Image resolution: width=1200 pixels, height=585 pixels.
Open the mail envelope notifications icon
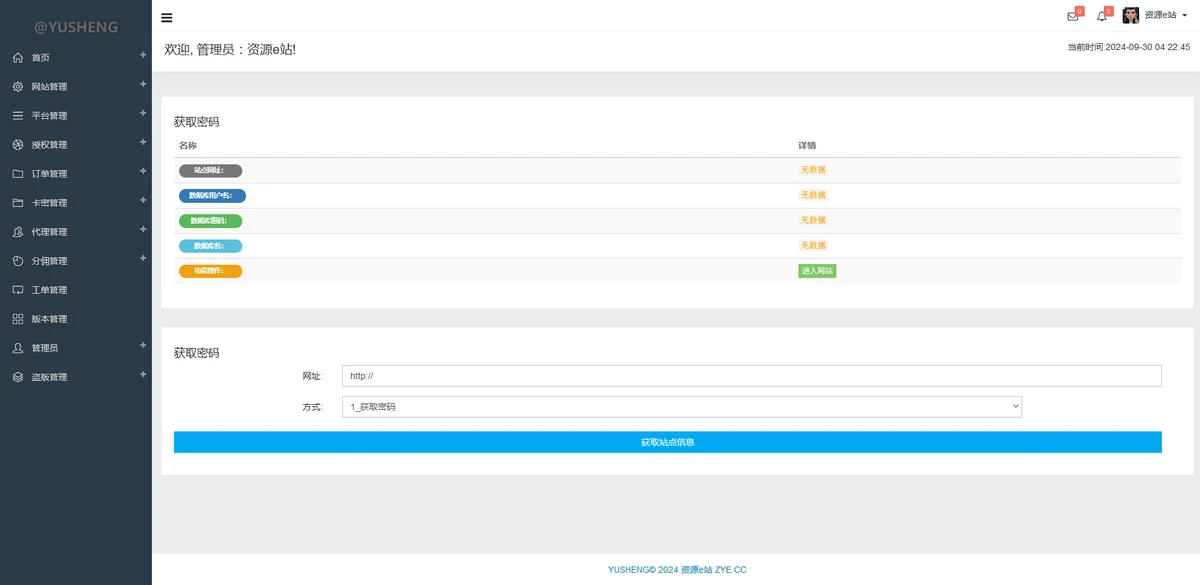pos(1073,16)
